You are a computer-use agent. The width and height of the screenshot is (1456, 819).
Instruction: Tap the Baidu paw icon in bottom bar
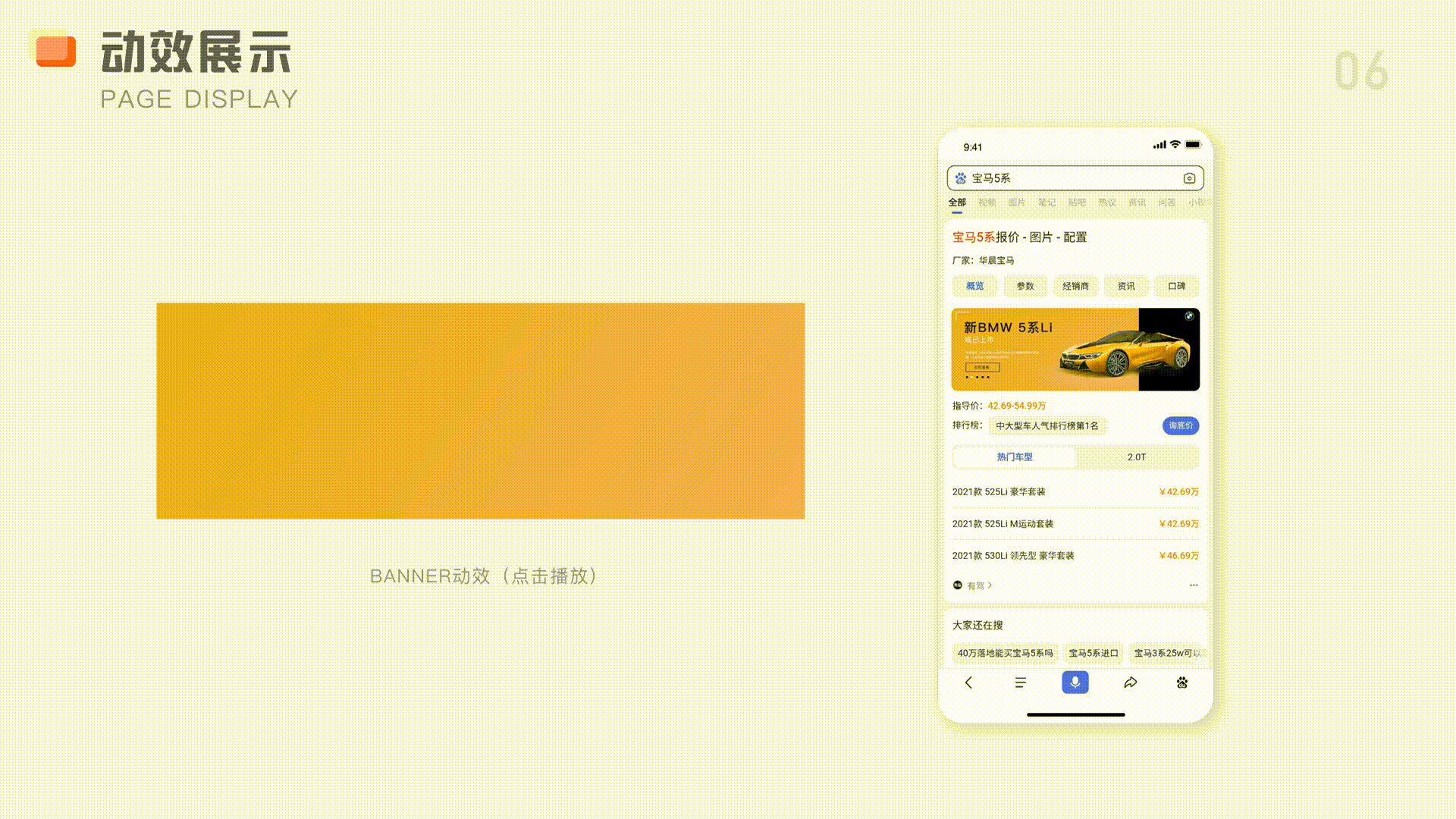pos(1182,682)
